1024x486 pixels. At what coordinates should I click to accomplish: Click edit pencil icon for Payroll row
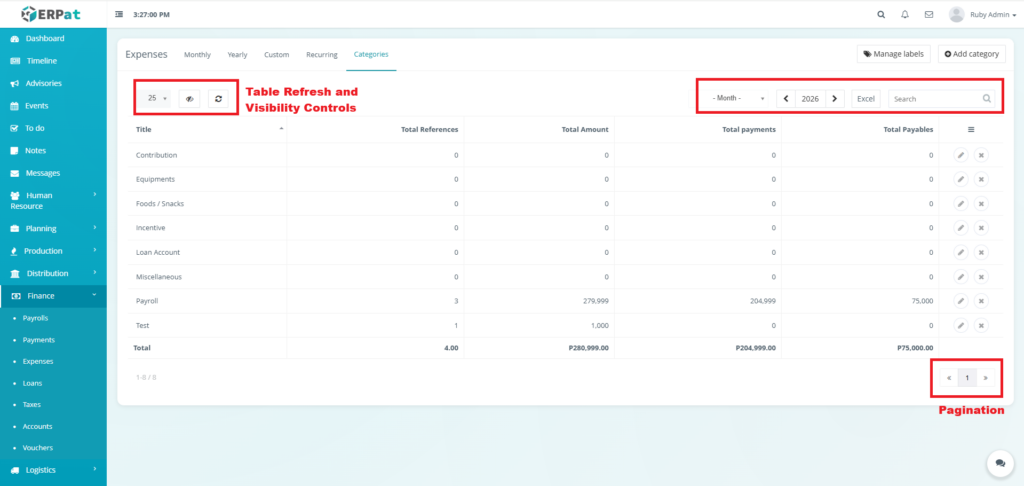[x=960, y=300]
